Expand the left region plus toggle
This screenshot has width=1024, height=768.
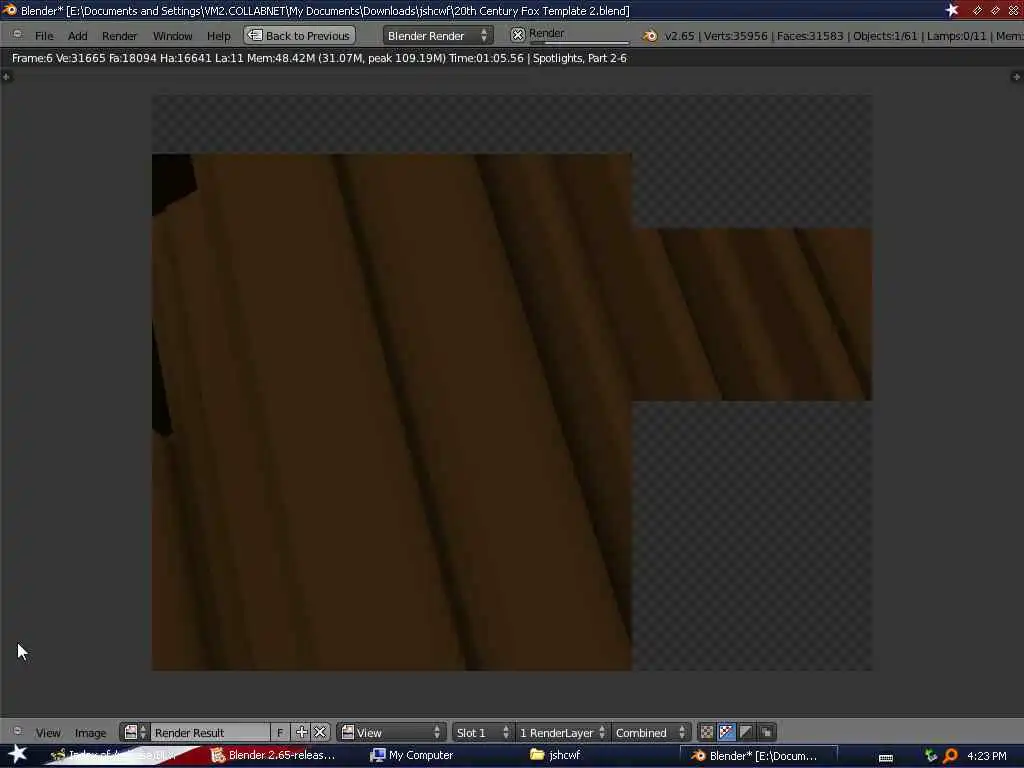pos(7,76)
